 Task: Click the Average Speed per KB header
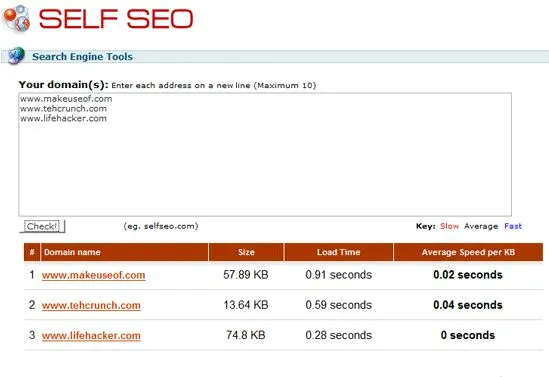pos(468,252)
